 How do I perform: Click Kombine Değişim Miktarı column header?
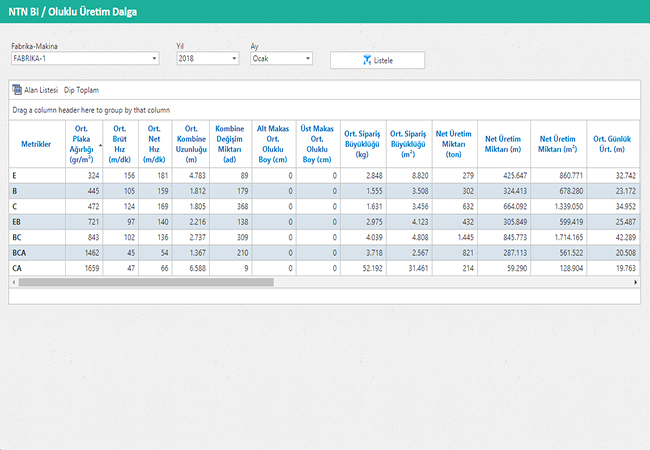click(229, 144)
